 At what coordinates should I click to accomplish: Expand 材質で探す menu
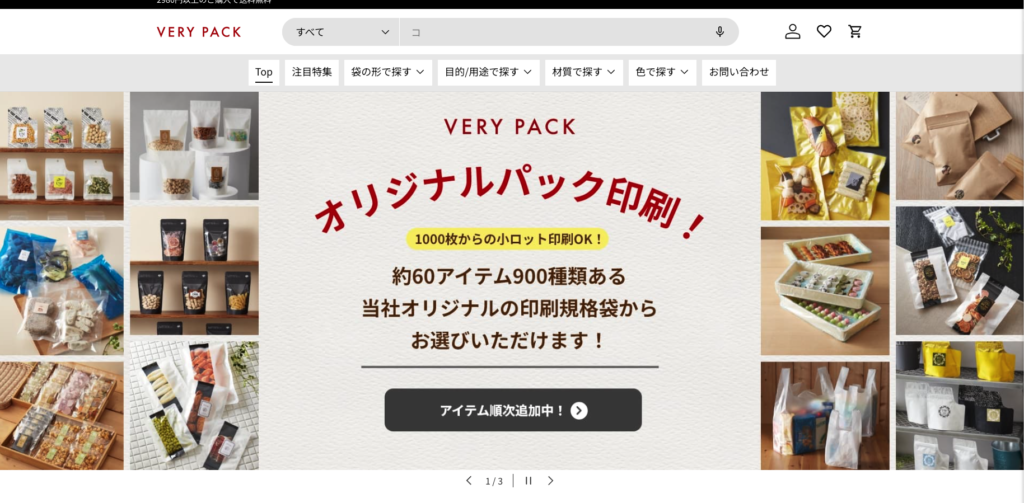(584, 73)
